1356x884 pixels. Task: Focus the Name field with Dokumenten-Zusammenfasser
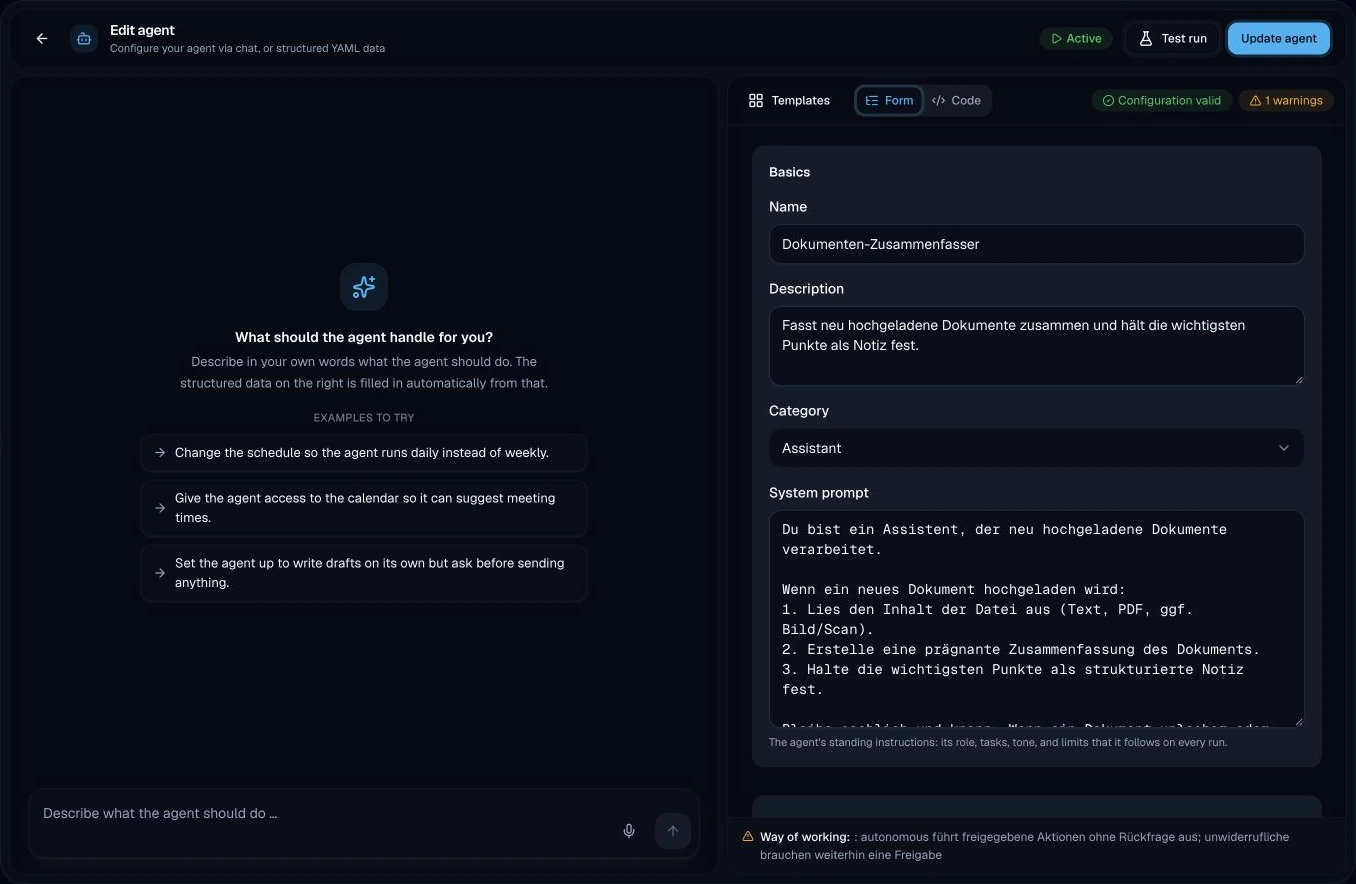(1036, 244)
